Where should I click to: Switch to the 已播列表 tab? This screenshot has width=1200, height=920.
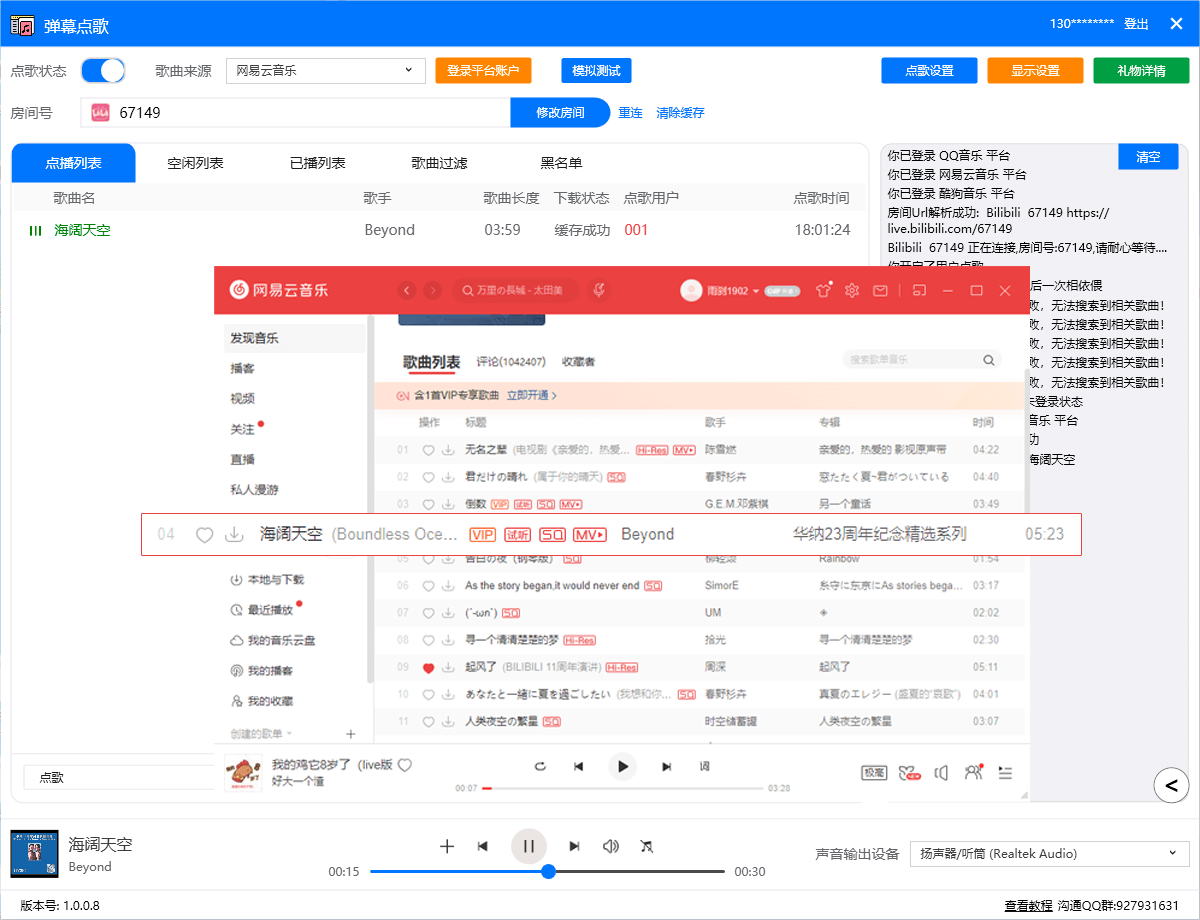(317, 163)
